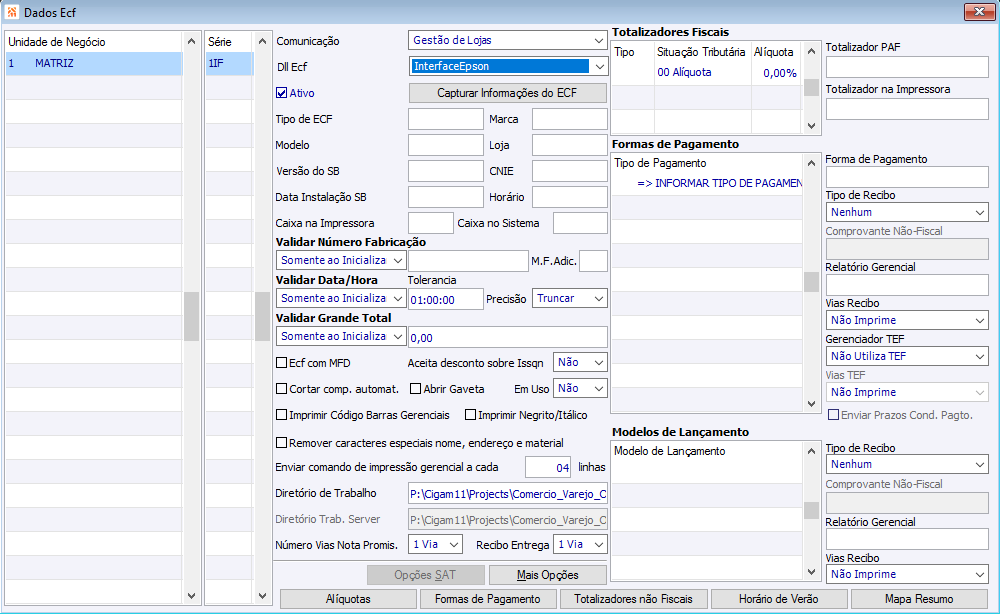Click Capturar Informações do ECF button

pyautogui.click(x=507, y=93)
